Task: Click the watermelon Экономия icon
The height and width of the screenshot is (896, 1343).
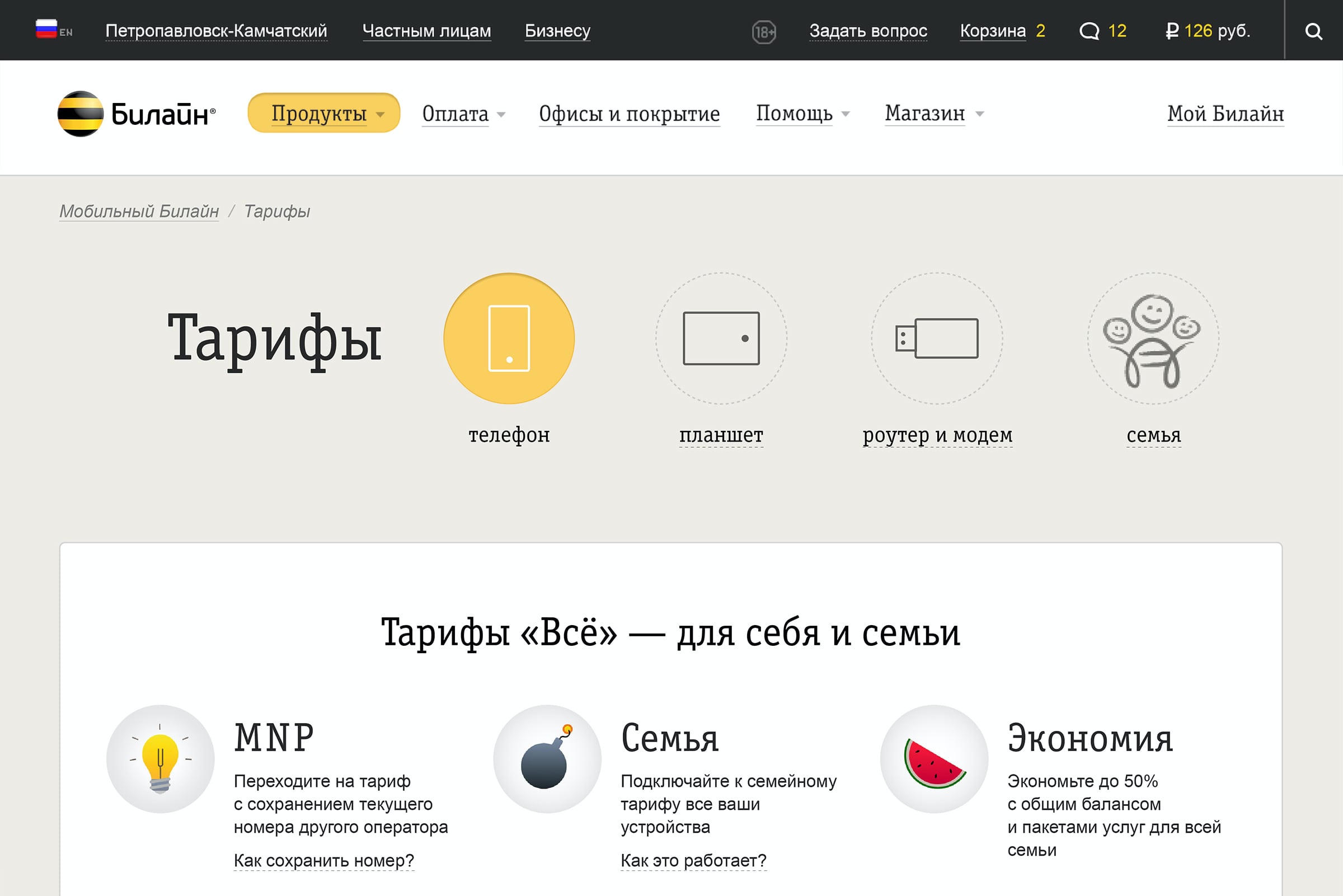Action: [934, 758]
